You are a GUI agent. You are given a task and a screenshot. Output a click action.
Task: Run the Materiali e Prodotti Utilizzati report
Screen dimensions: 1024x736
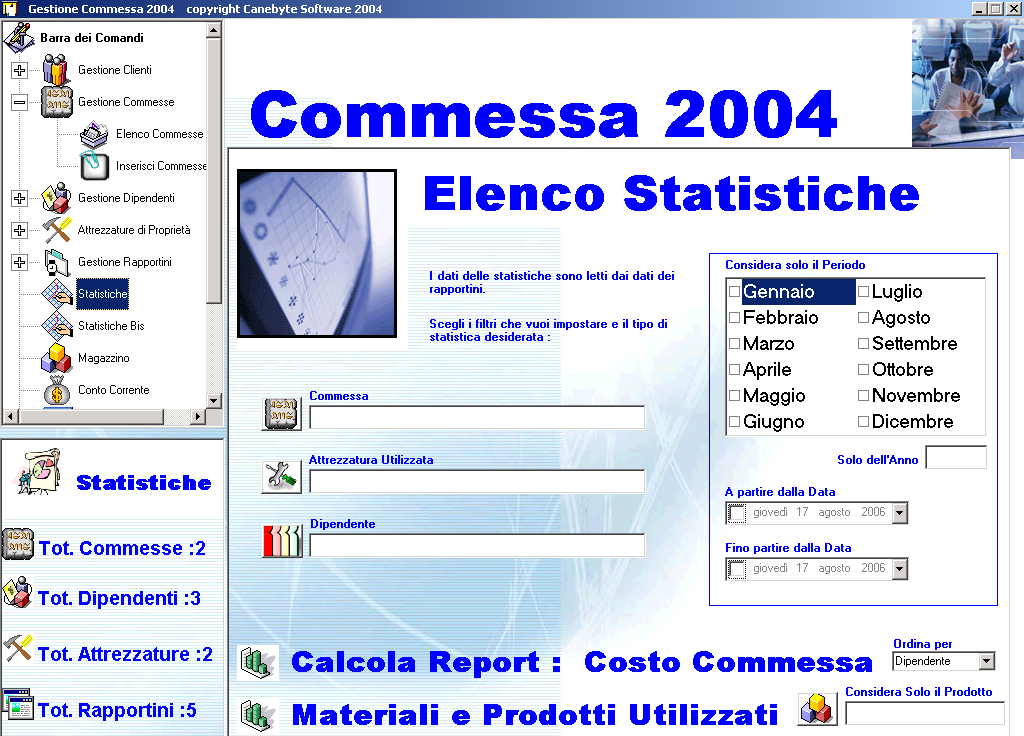coord(534,714)
